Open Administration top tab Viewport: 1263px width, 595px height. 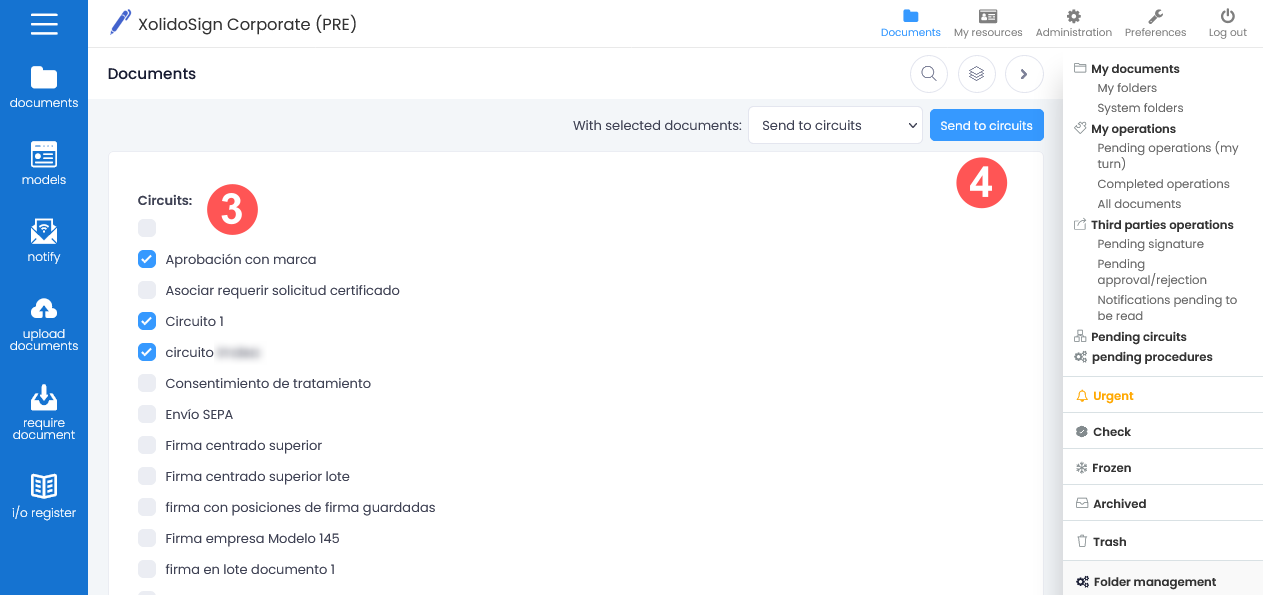tap(1074, 23)
